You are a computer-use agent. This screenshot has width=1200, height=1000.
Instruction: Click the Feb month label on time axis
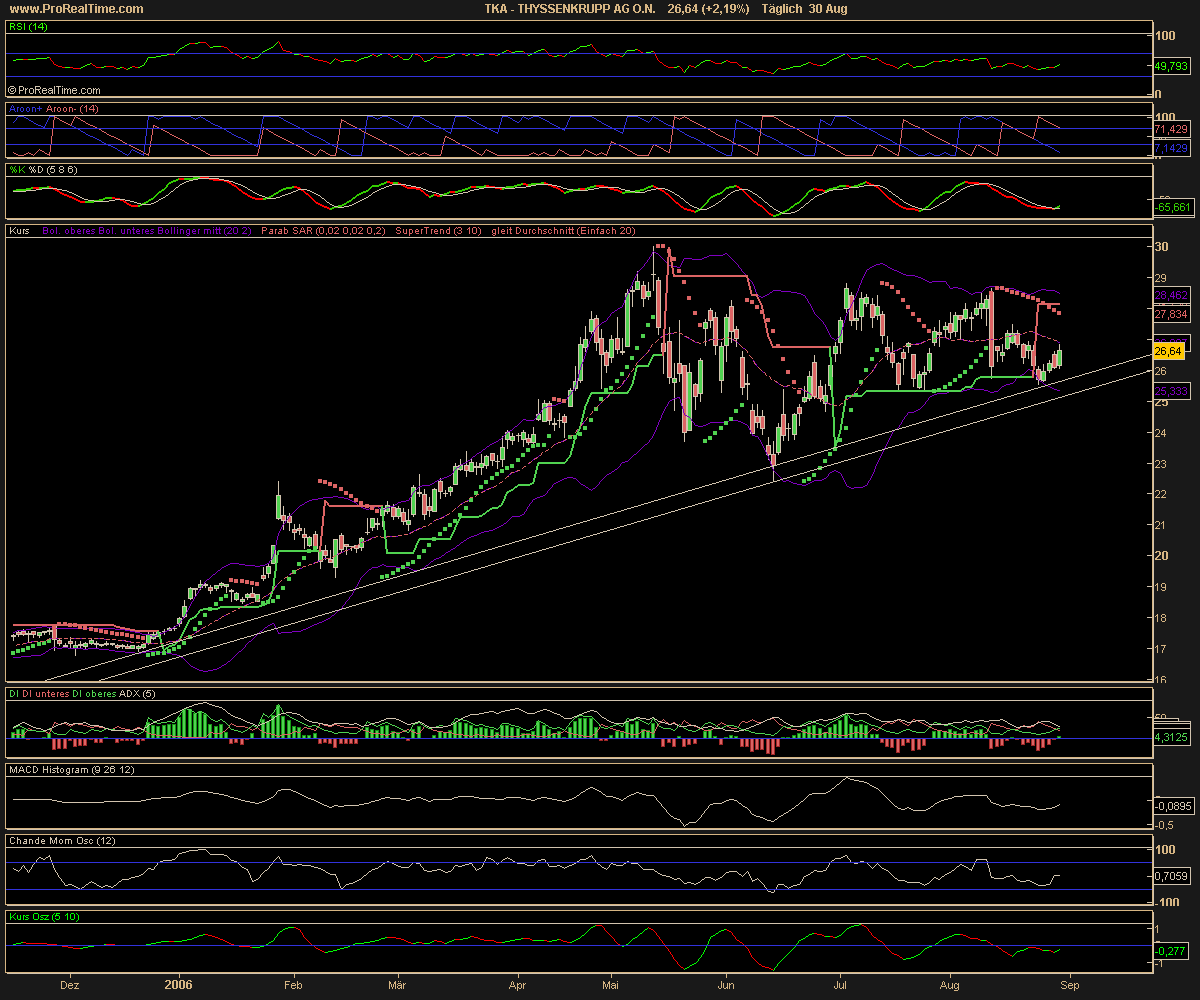click(293, 984)
